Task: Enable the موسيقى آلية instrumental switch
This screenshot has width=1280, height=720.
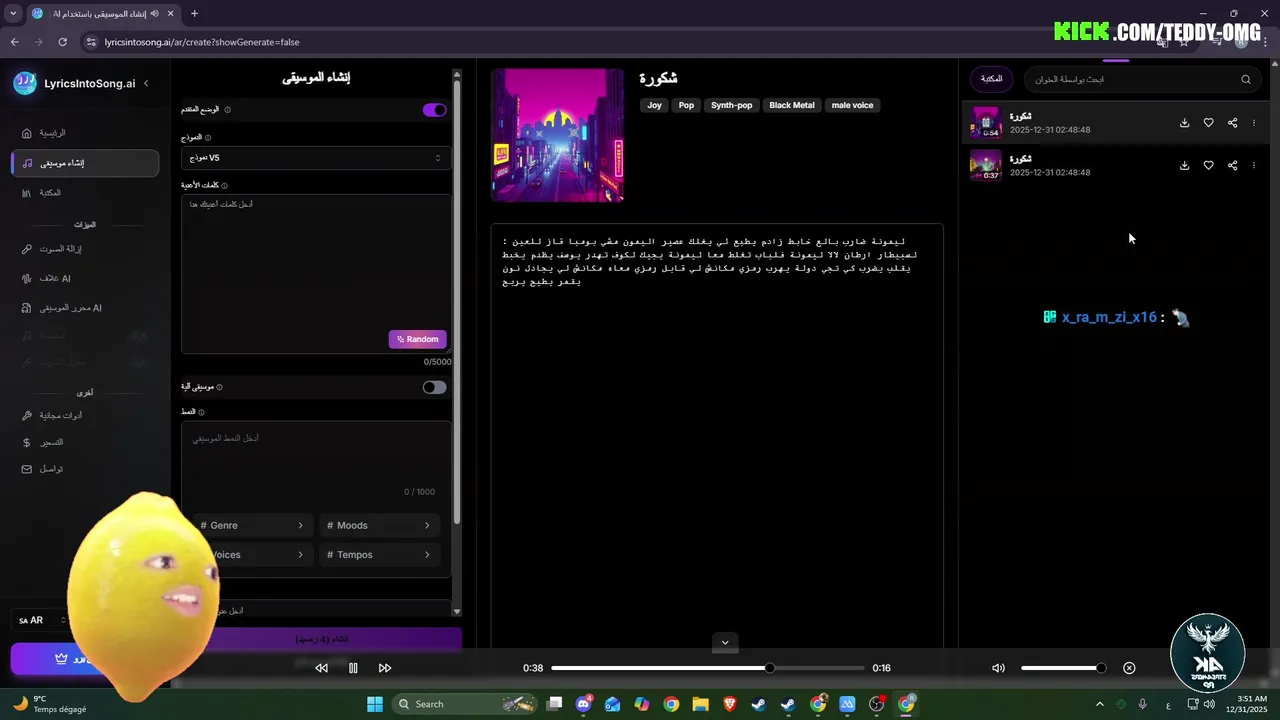Action: tap(434, 387)
